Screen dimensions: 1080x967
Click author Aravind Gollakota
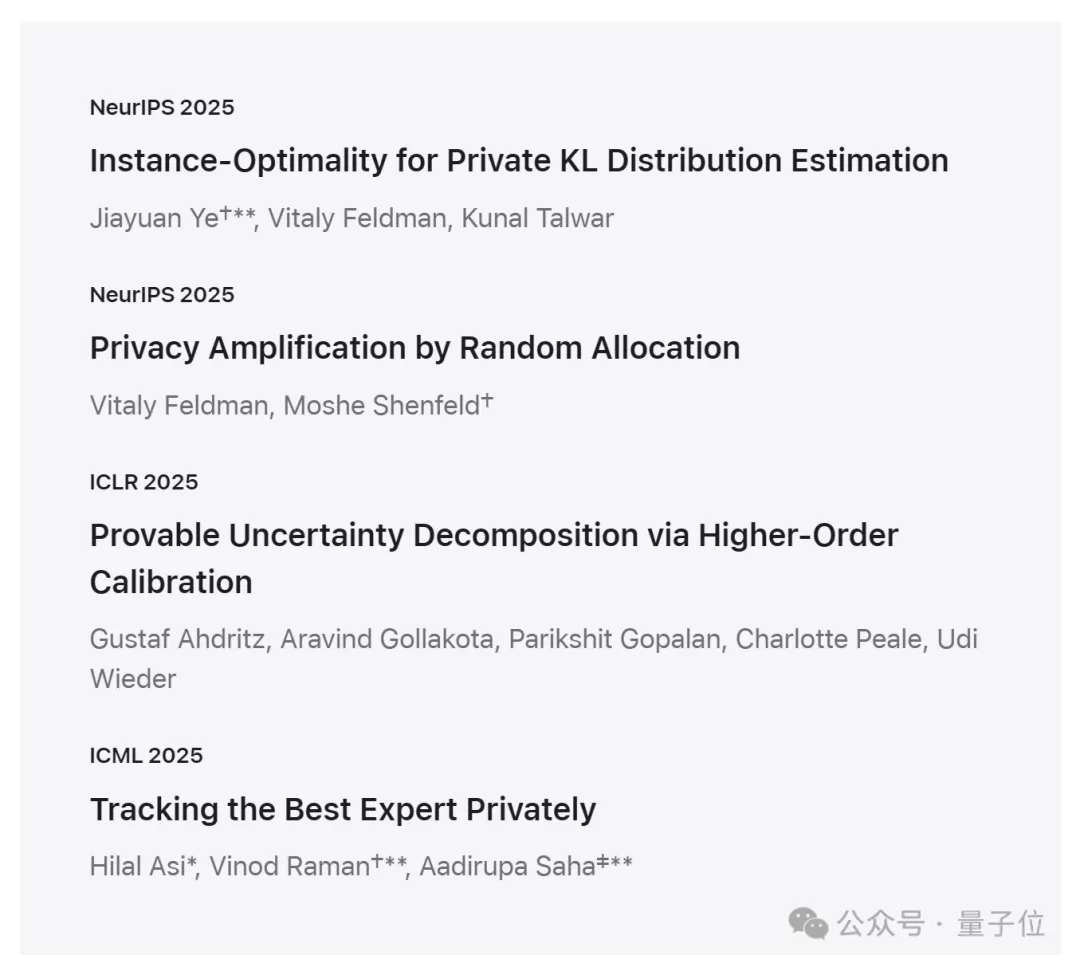386,640
